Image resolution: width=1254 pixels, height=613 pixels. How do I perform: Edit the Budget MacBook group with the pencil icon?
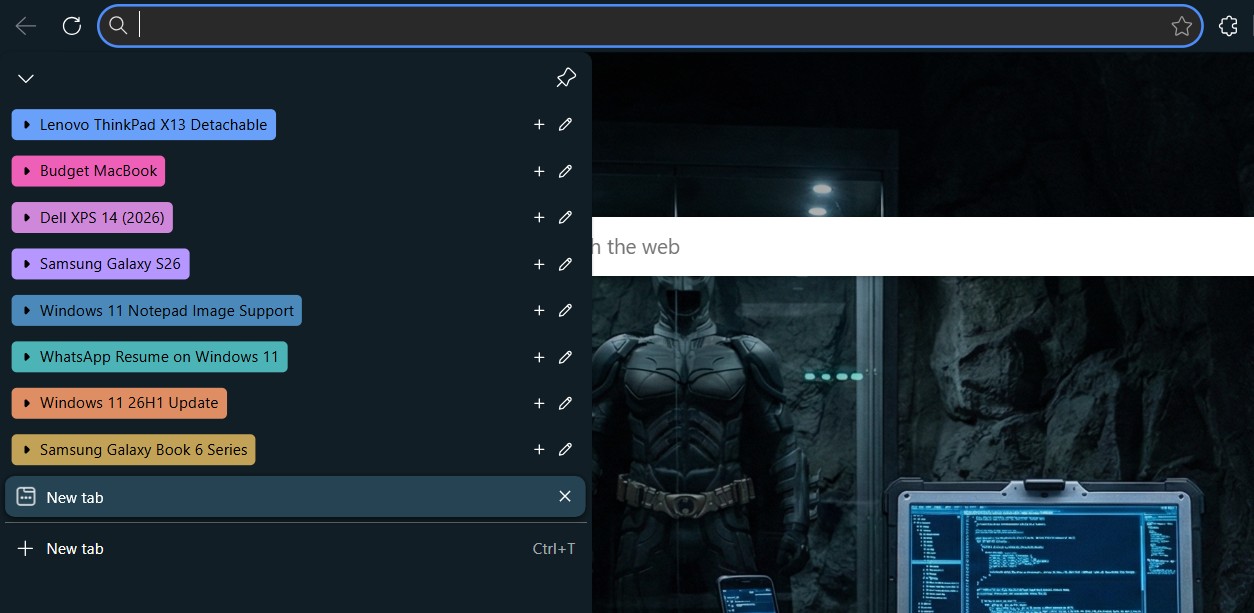[565, 171]
